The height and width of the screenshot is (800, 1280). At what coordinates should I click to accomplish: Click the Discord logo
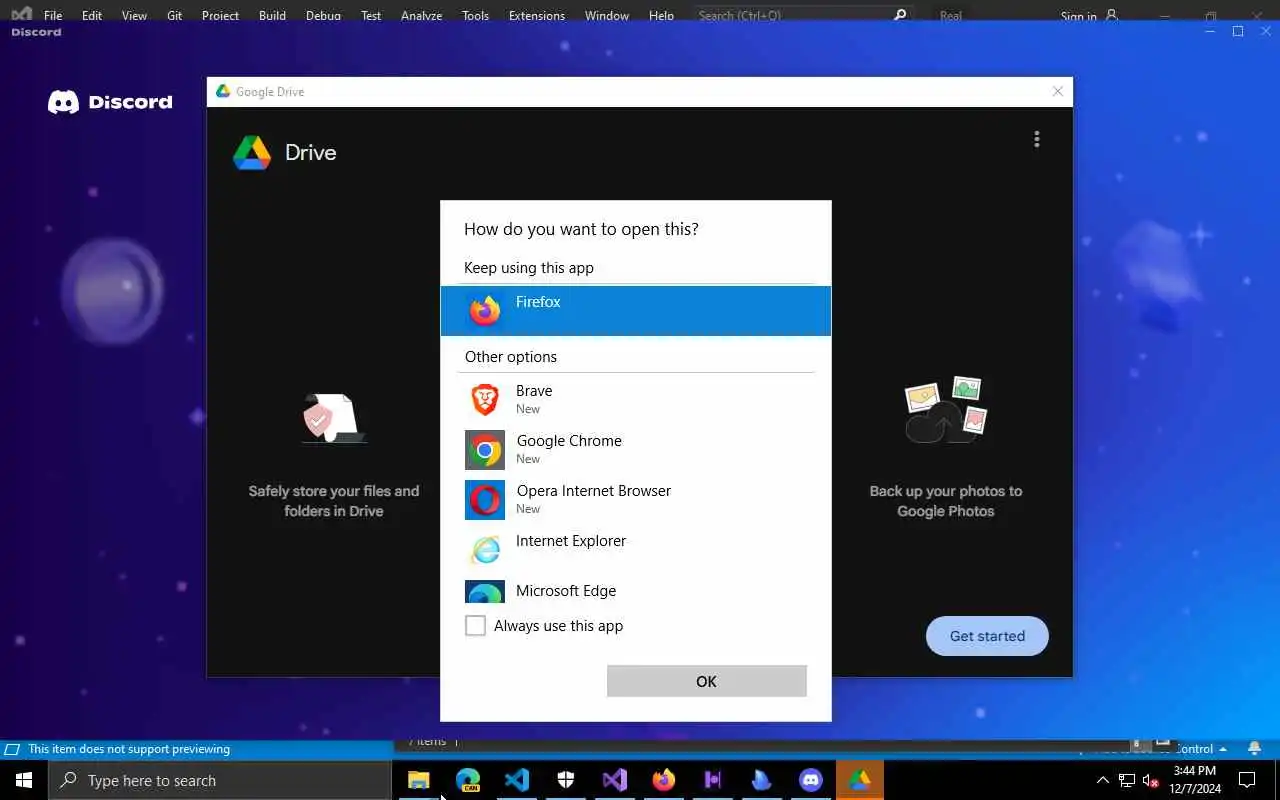[110, 102]
